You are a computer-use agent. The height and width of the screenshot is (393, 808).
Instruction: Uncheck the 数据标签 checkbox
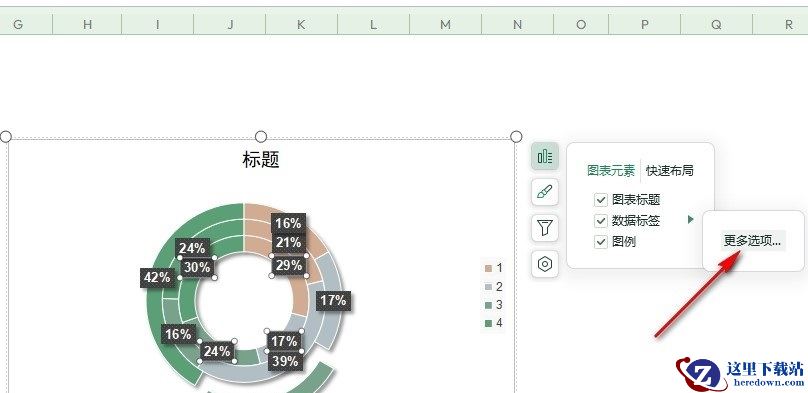point(601,221)
